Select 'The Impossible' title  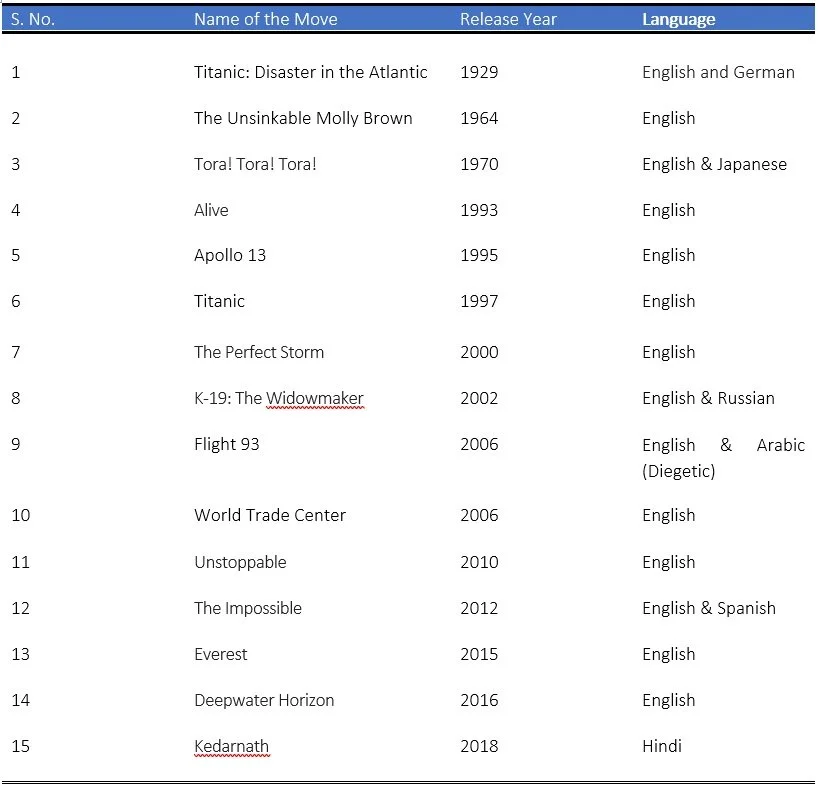pos(248,608)
